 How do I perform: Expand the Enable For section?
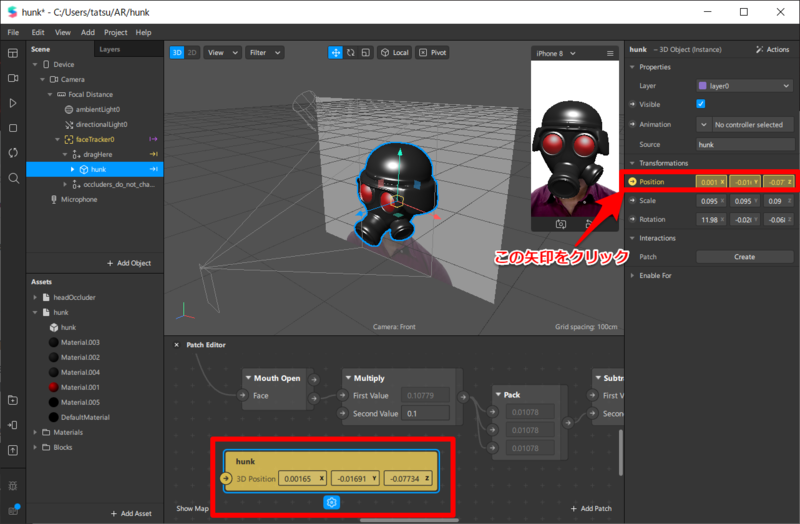(x=632, y=276)
